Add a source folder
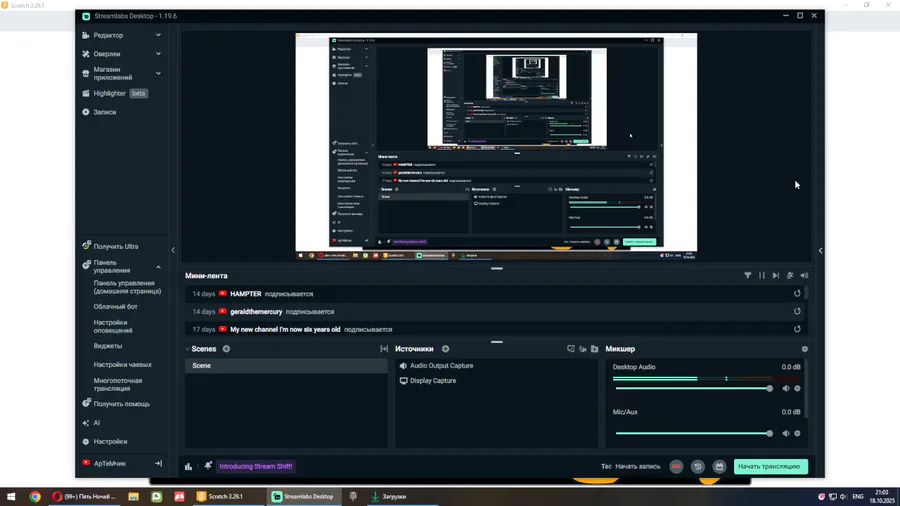 coord(595,349)
